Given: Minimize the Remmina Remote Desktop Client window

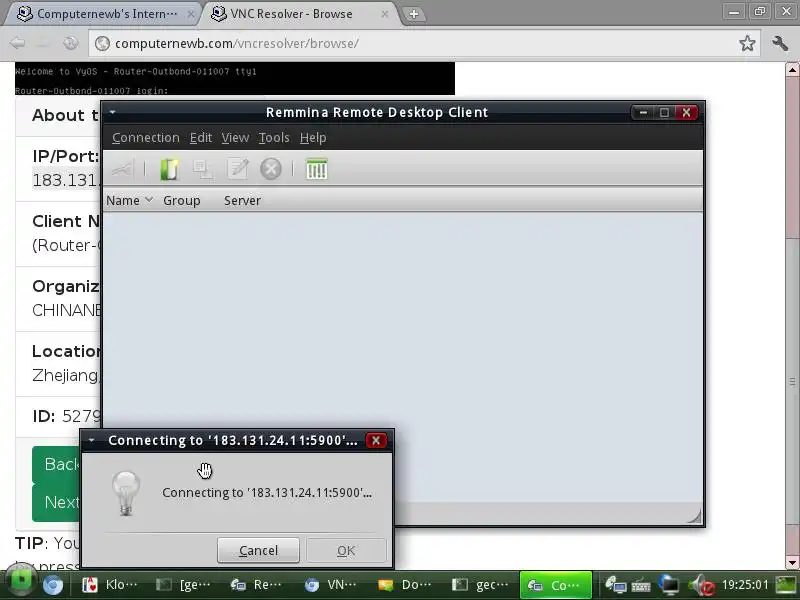Looking at the screenshot, I should 643,112.
